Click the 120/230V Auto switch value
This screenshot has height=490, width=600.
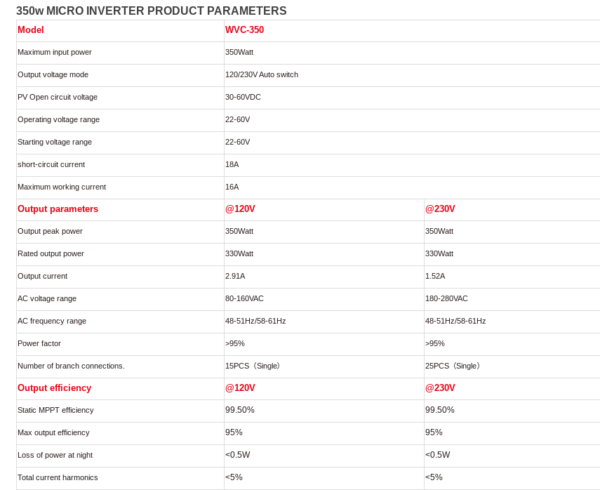pos(261,75)
